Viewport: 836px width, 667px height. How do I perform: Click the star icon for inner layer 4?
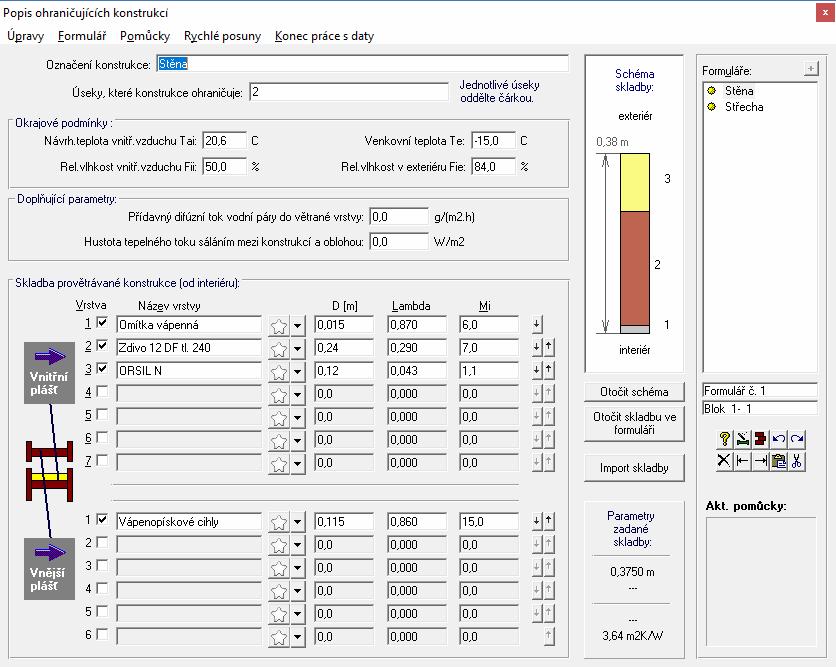click(x=279, y=395)
